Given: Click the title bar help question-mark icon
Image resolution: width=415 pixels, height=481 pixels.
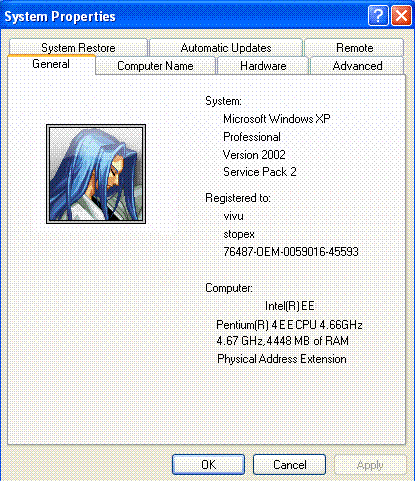Looking at the screenshot, I should point(378,15).
